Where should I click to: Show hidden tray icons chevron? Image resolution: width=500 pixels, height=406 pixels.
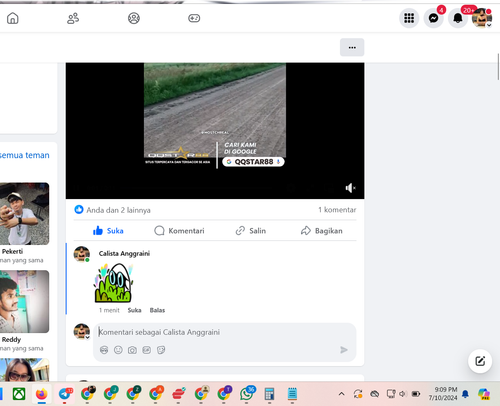pyautogui.click(x=341, y=394)
